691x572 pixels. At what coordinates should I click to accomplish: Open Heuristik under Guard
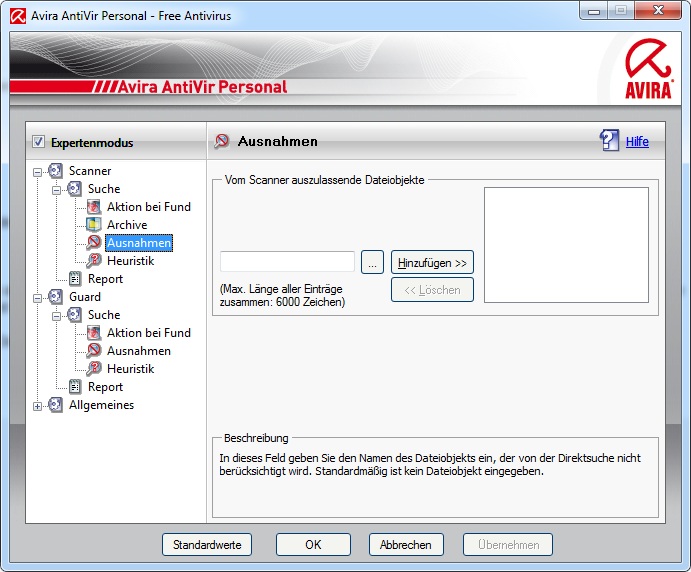coord(130,369)
